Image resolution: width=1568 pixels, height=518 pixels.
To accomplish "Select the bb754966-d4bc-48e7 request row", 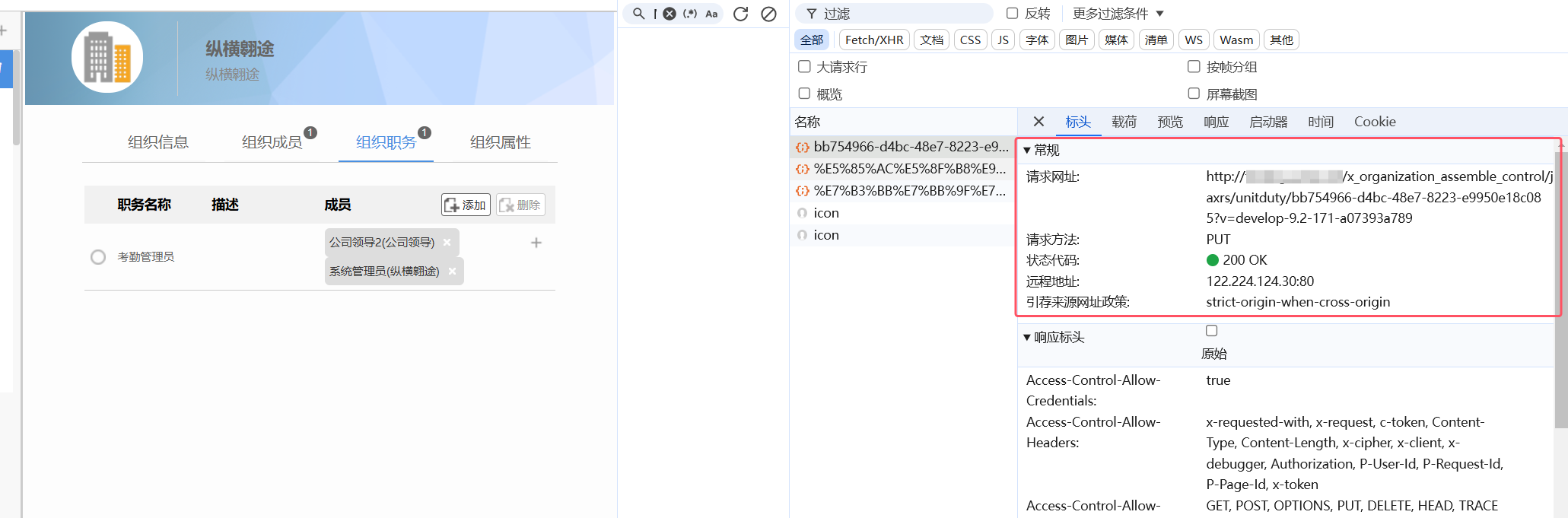I will tap(903, 147).
